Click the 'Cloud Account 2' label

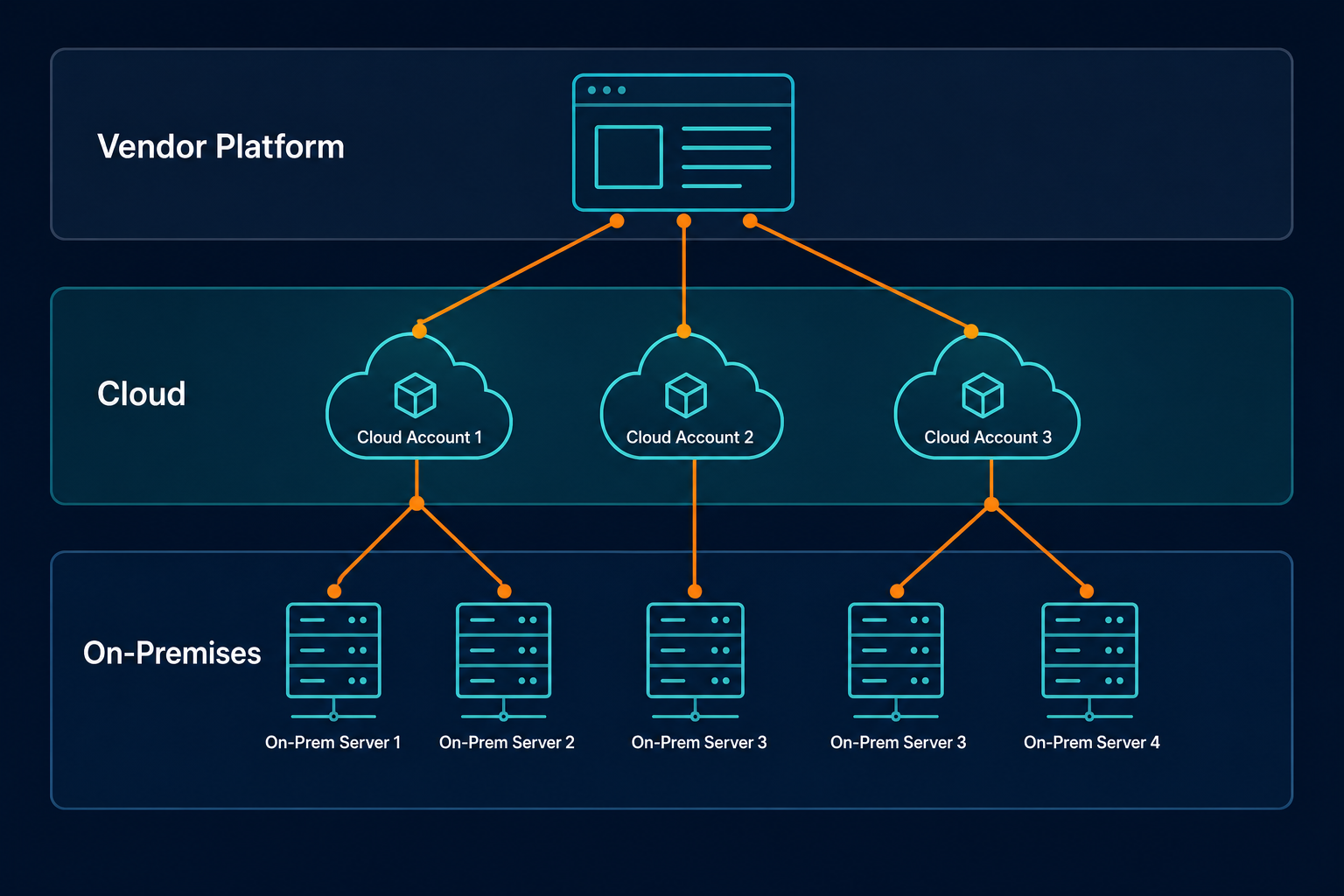[689, 437]
